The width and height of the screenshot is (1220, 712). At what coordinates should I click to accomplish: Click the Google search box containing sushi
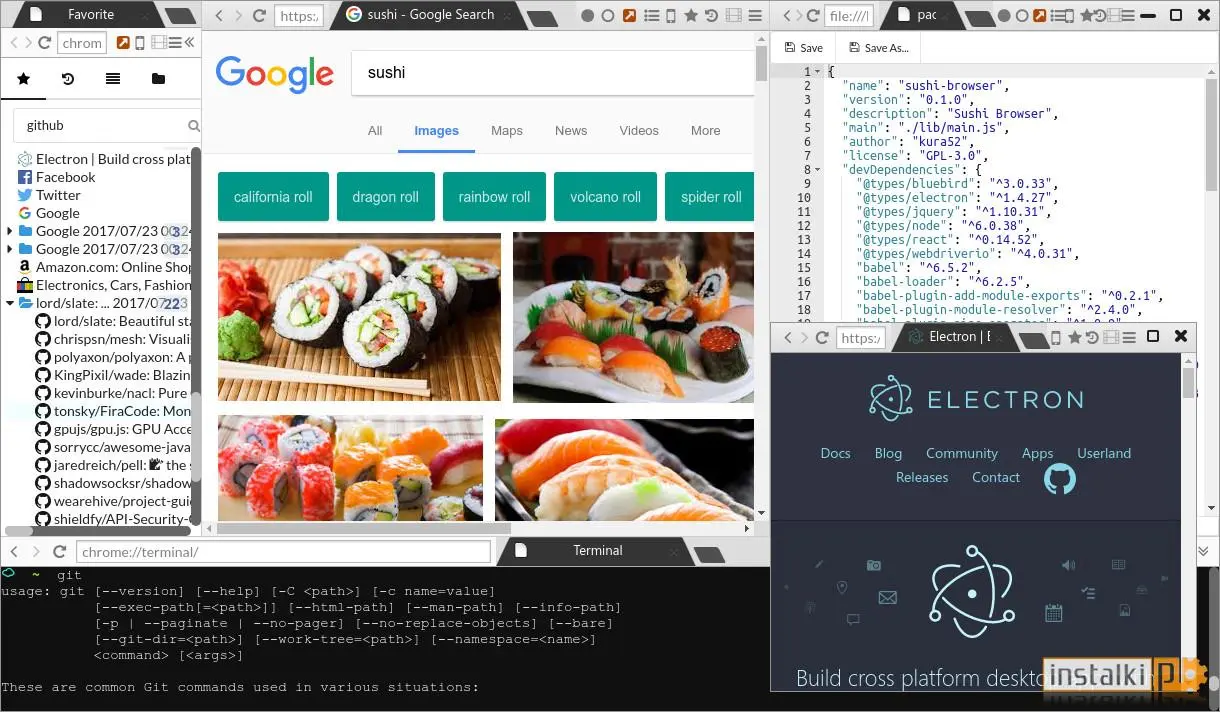click(x=552, y=73)
